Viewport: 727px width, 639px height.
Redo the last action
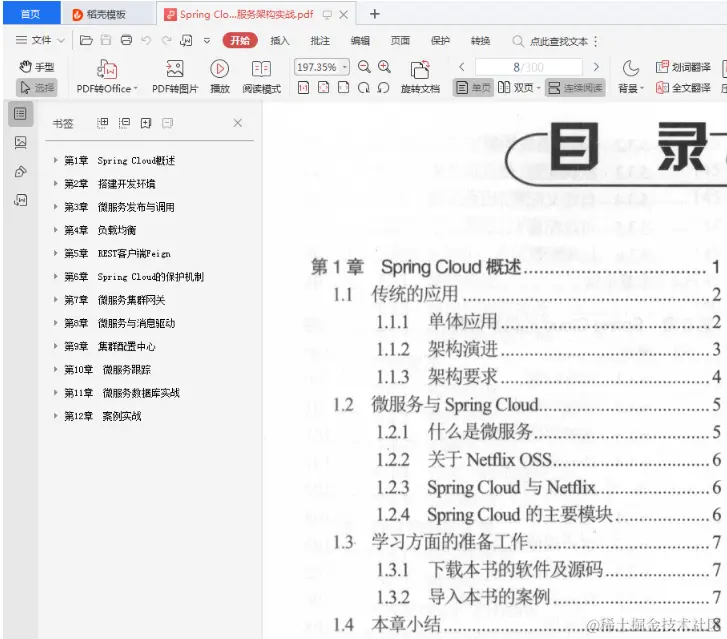[x=166, y=40]
